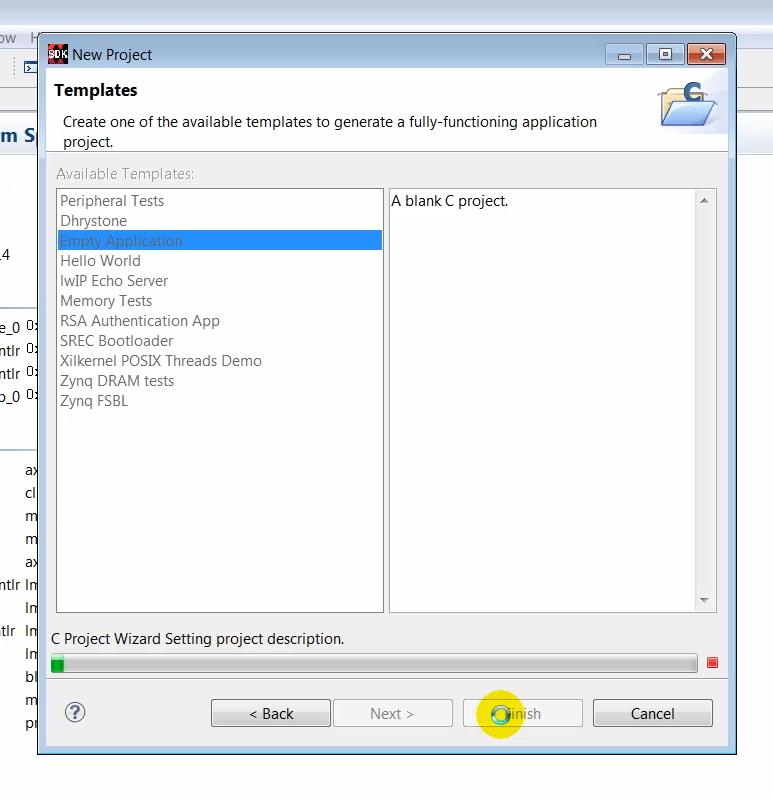This screenshot has width=773, height=799.
Task: Close the New Project dialog
Action: coord(706,55)
